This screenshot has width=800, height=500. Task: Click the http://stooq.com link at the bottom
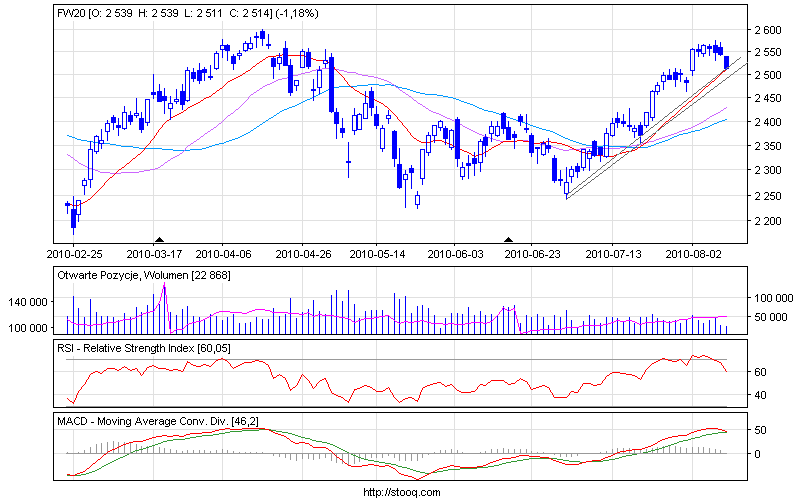pos(402,492)
